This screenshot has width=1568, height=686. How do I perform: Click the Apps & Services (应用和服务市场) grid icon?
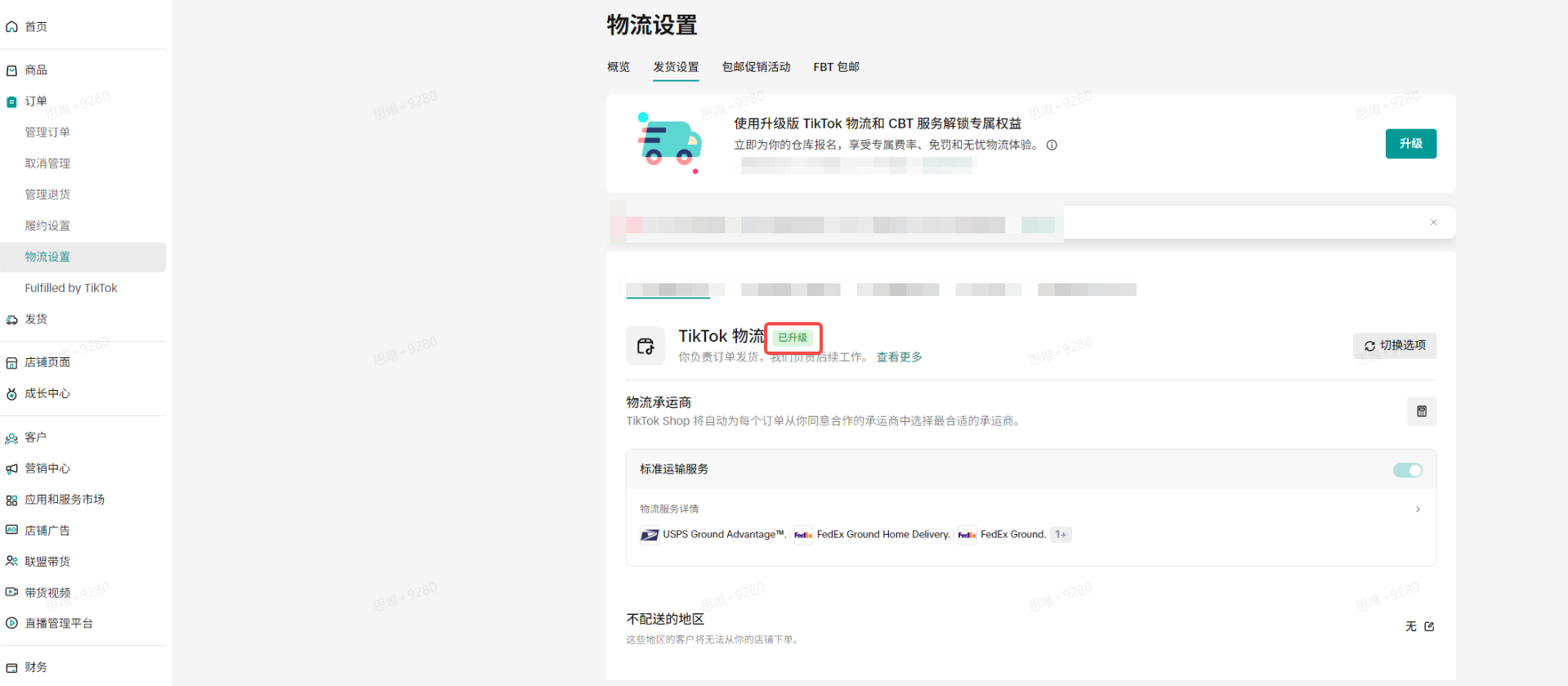pyautogui.click(x=11, y=500)
